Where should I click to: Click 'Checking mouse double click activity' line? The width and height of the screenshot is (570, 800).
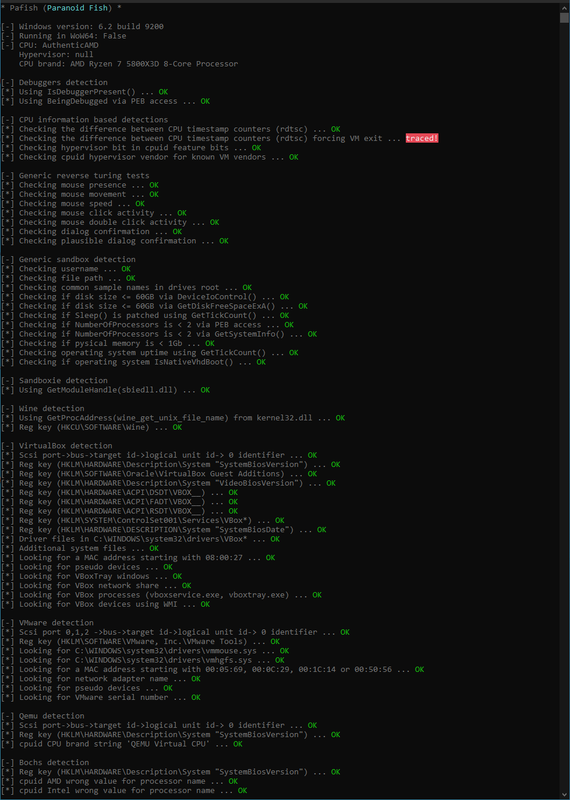click(x=110, y=222)
